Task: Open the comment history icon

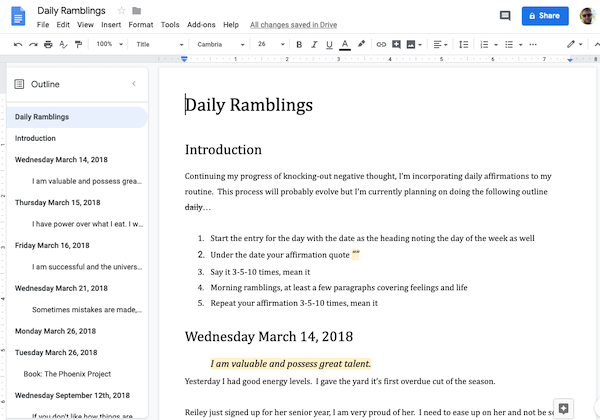Action: (505, 16)
